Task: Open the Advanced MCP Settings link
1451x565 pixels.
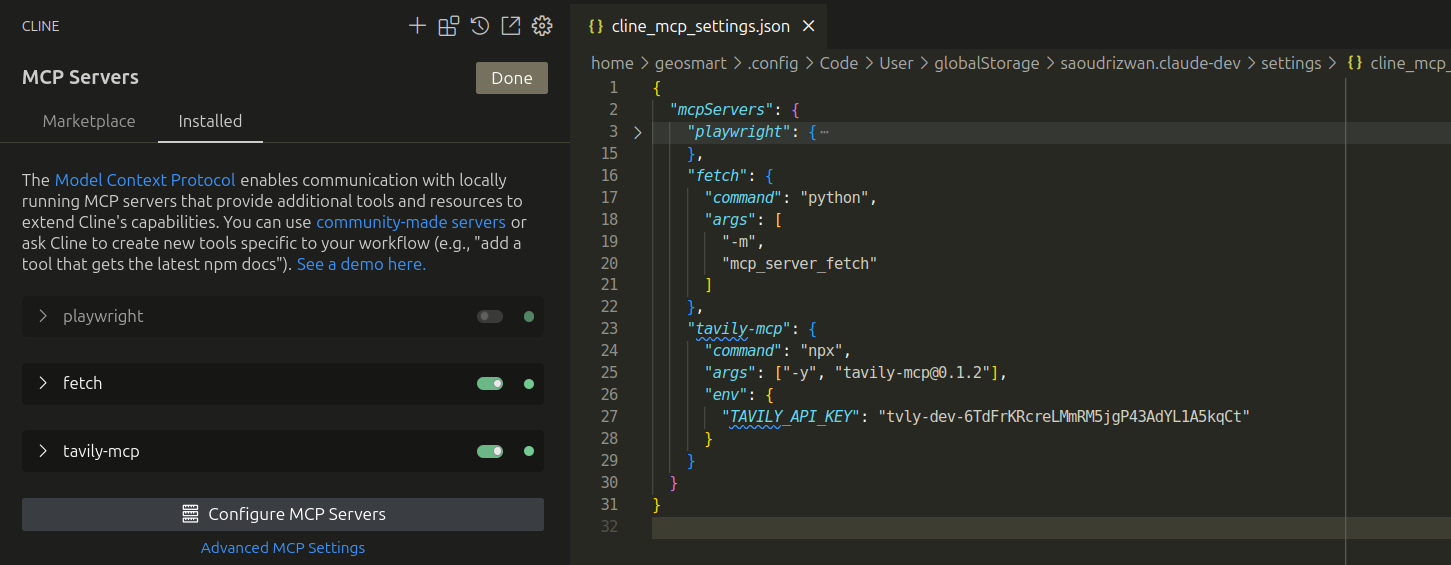Action: pos(283,548)
